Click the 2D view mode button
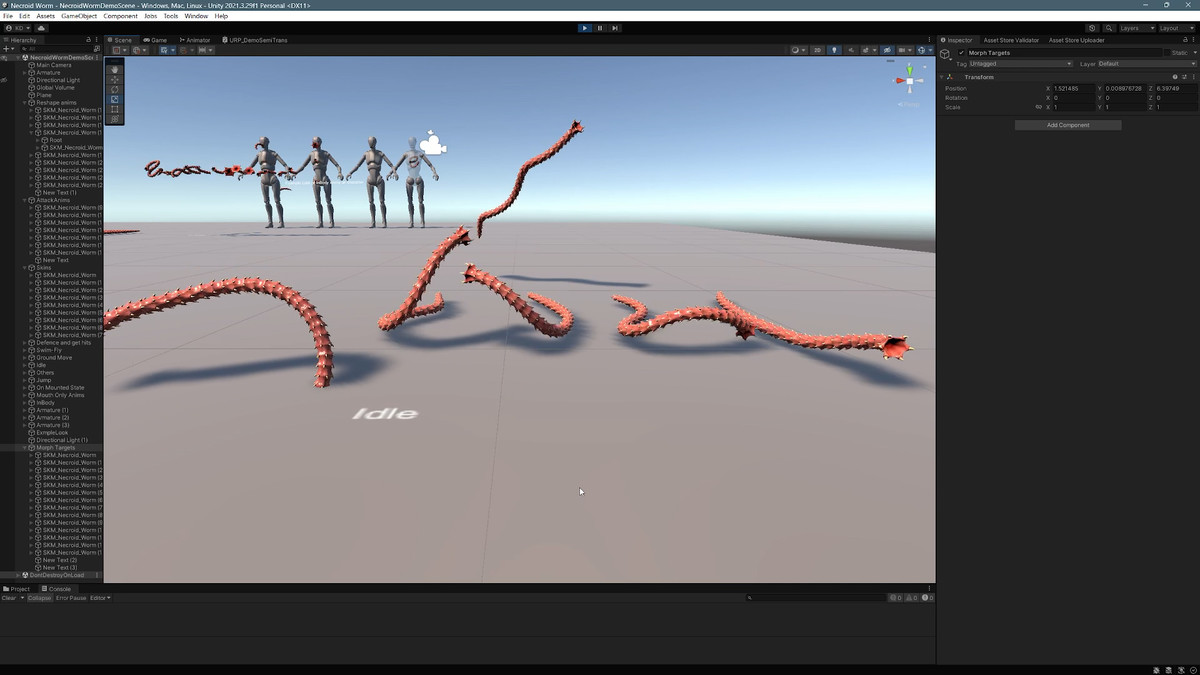The width and height of the screenshot is (1200, 675). (x=817, y=50)
